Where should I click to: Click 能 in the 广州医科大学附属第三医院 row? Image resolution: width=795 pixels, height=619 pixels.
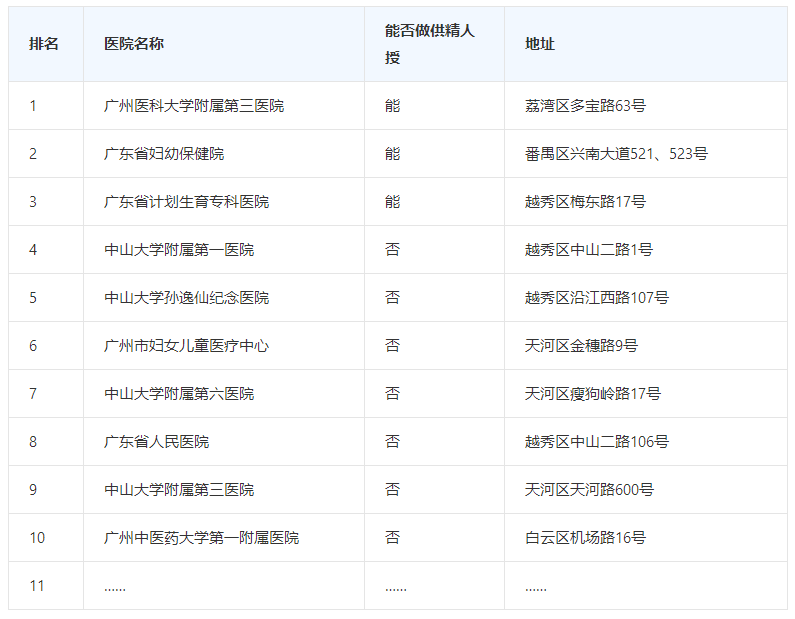pos(392,106)
